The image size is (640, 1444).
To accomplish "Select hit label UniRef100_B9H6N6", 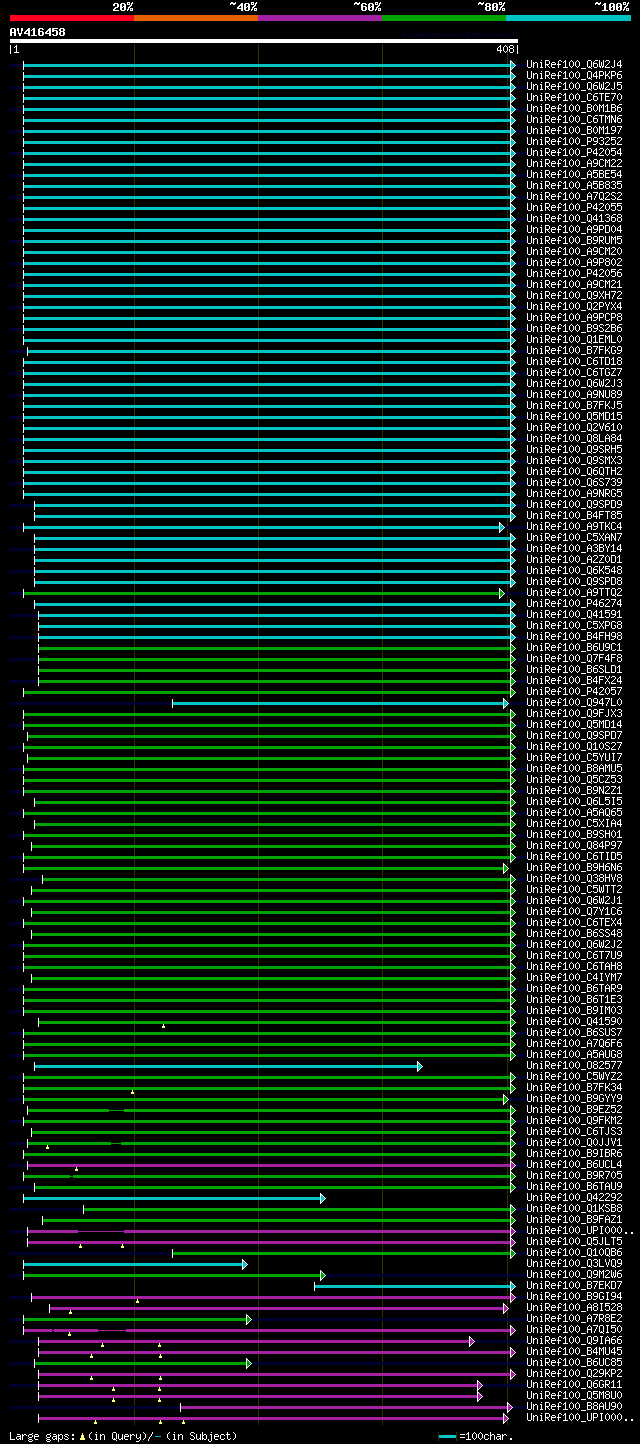I will [574, 868].
